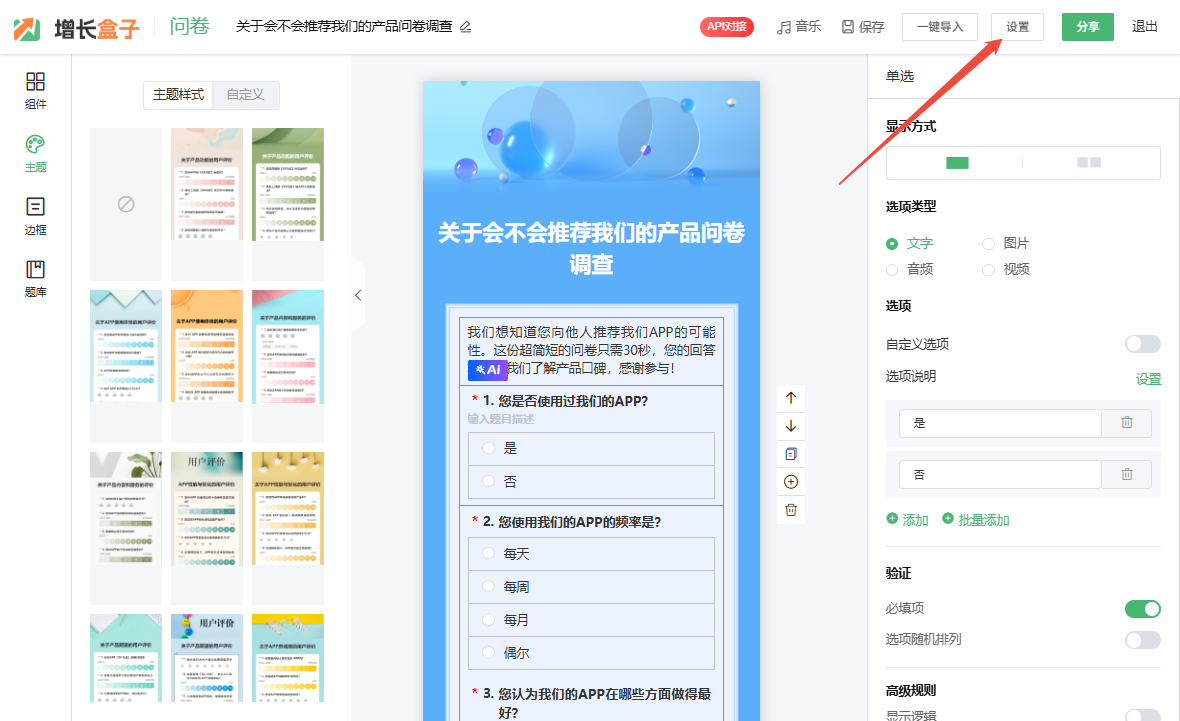Click the pencil icon to edit title
This screenshot has width=1180, height=721.
point(465,27)
